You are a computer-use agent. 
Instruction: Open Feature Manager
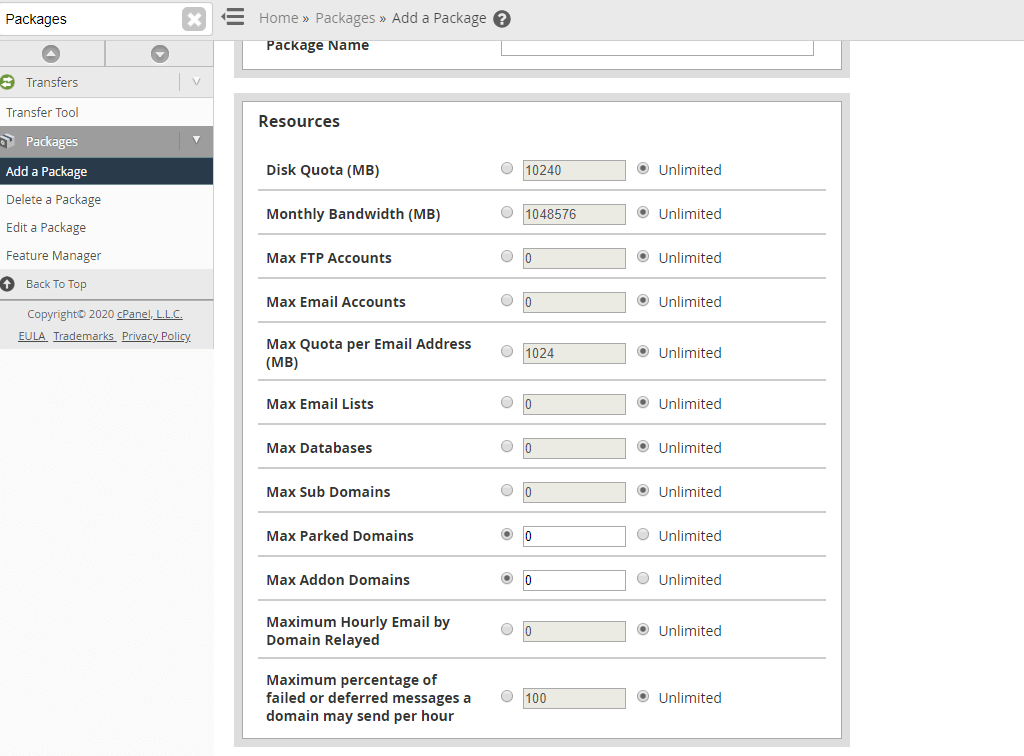pyautogui.click(x=54, y=255)
